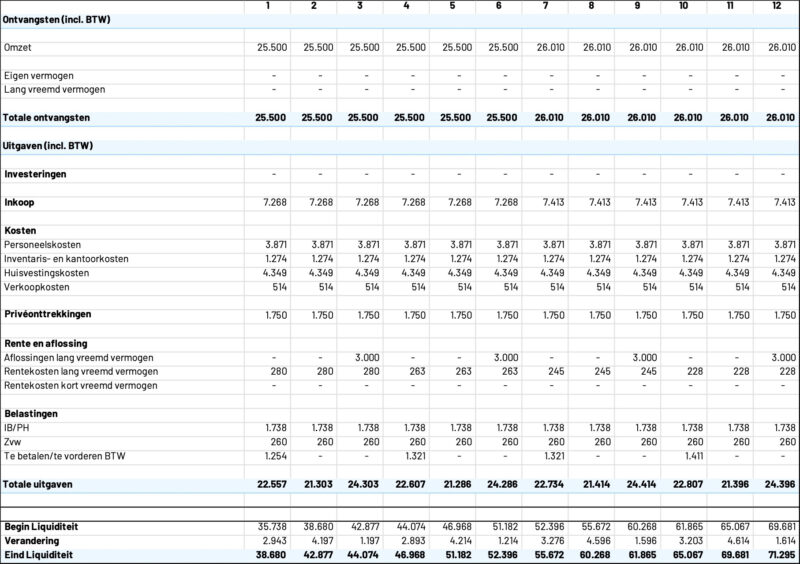Select the Te betalen/te vorderen BTW label

(x=66, y=455)
